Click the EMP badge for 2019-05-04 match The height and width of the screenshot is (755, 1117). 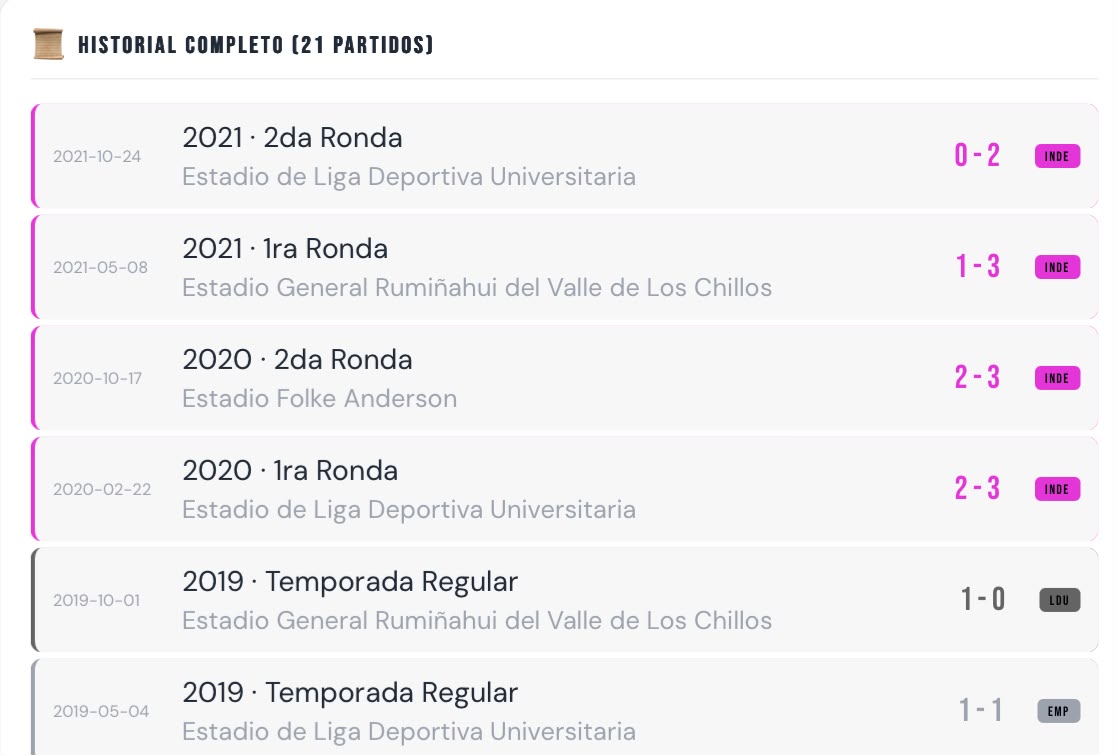(1059, 711)
